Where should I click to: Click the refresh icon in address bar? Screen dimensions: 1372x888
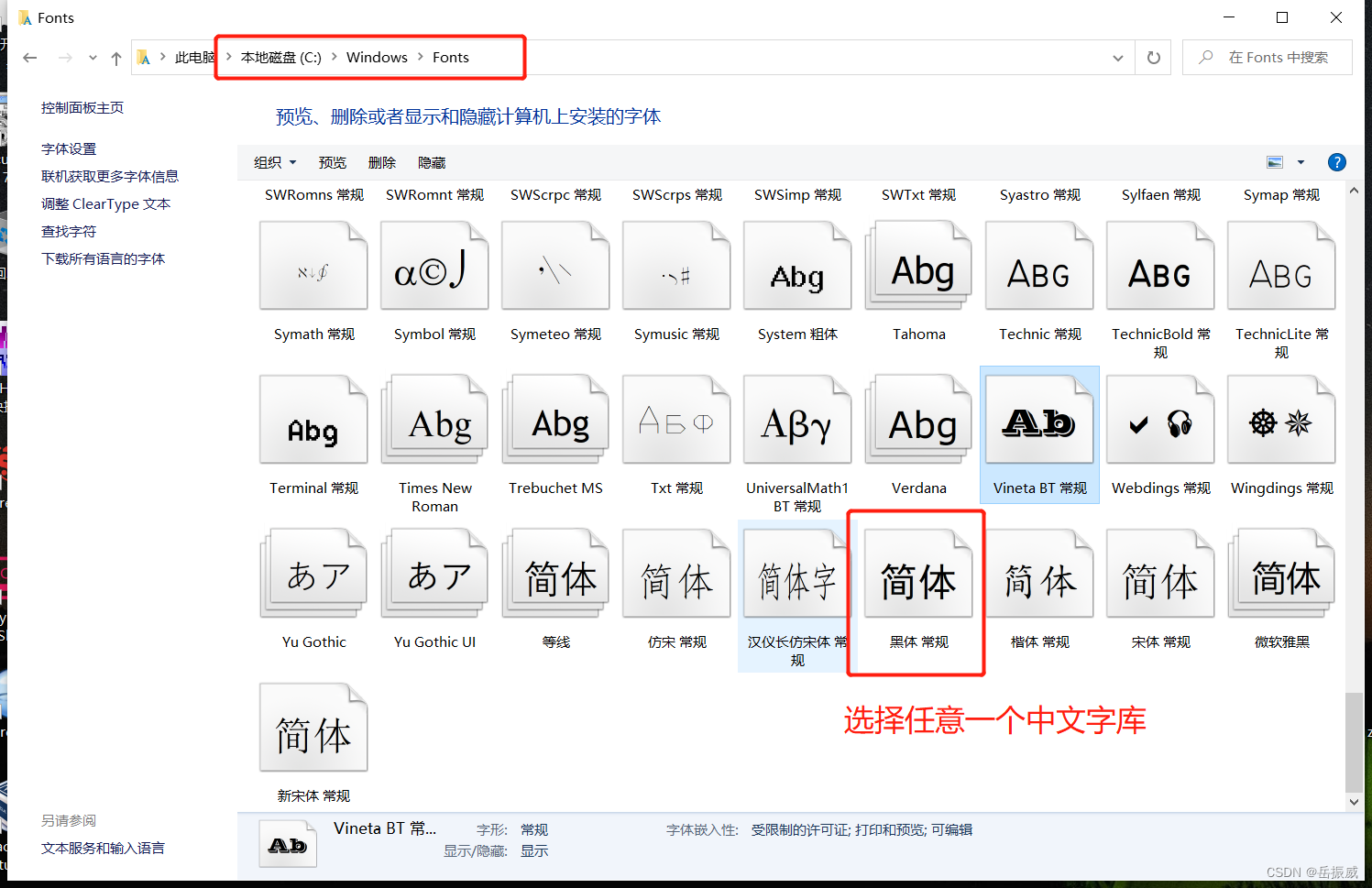1152,57
